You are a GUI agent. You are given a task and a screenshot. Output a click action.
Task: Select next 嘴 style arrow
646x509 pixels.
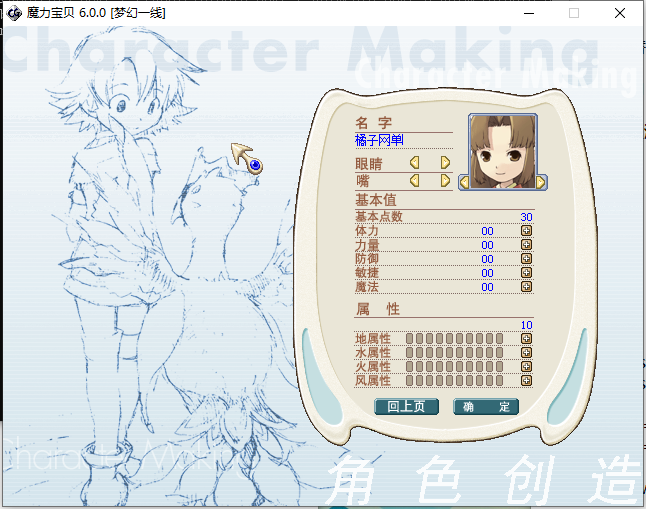[x=446, y=181]
